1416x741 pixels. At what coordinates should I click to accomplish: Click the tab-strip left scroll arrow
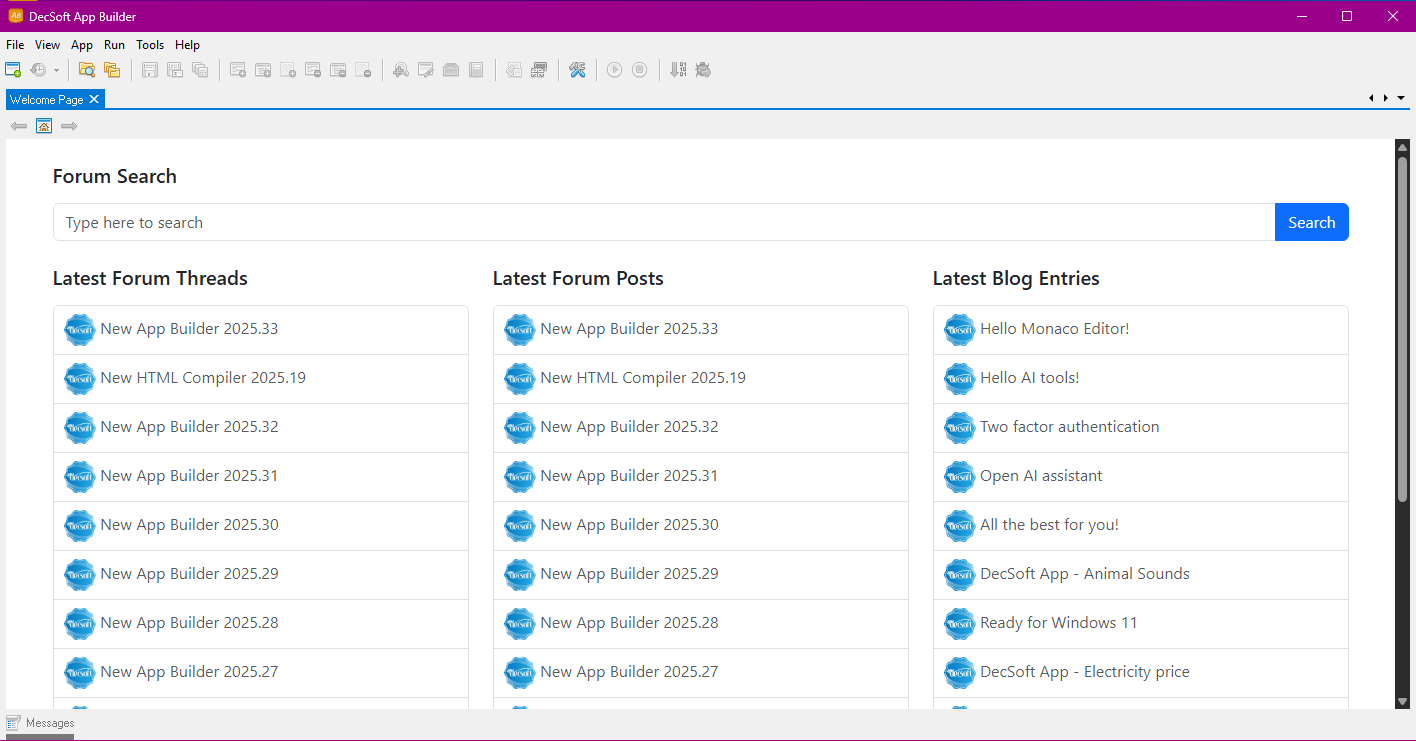[1371, 98]
